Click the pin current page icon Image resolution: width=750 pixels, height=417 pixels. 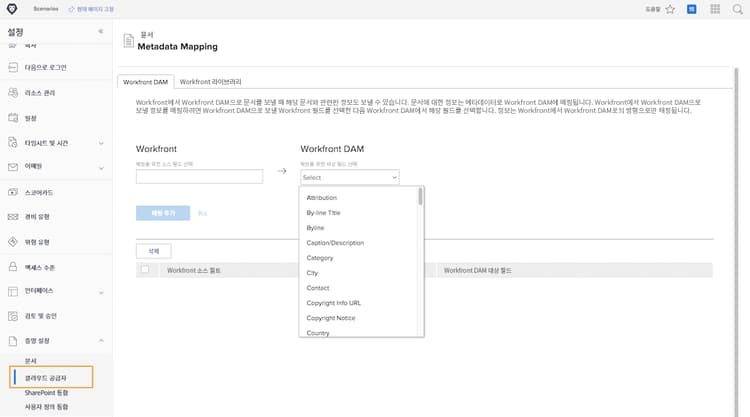pos(71,9)
